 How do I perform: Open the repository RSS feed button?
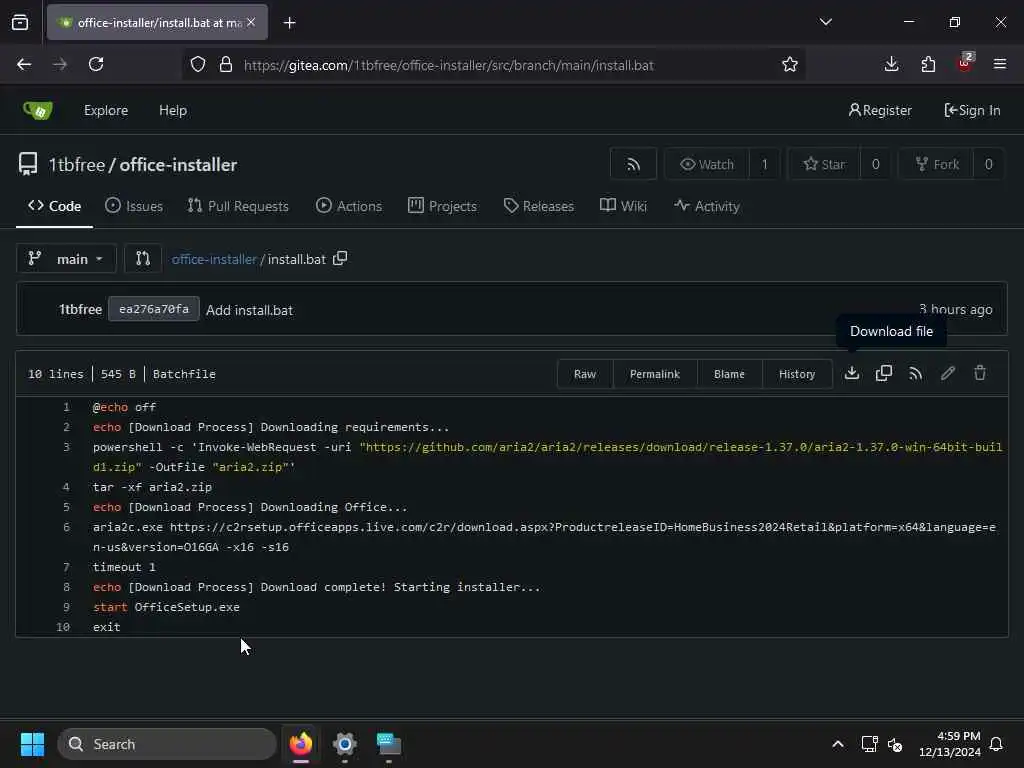click(633, 164)
